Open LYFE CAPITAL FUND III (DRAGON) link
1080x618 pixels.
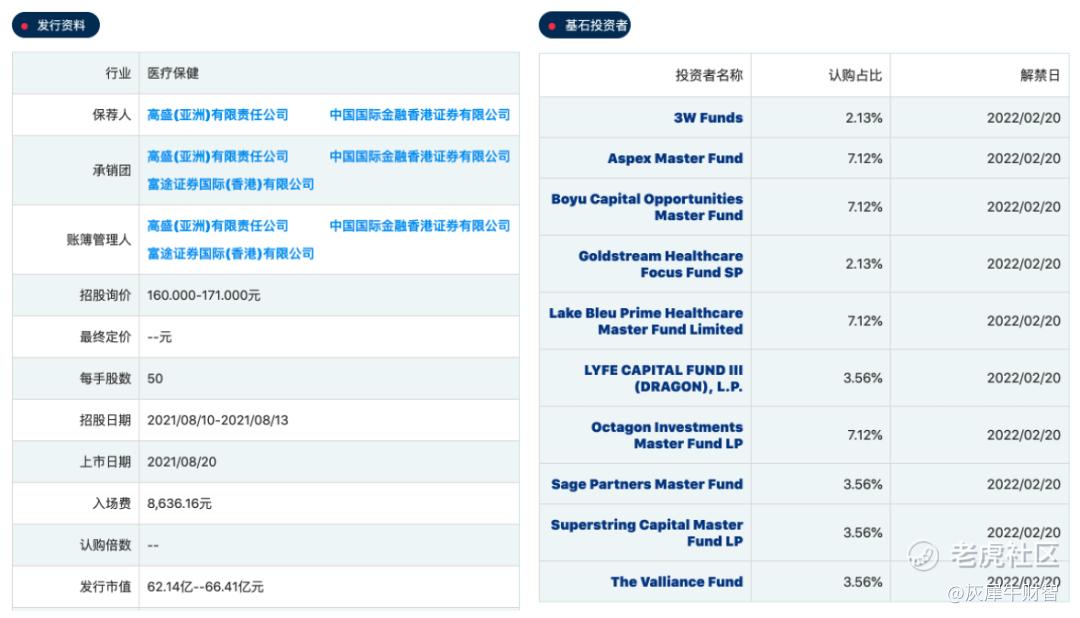coord(663,378)
